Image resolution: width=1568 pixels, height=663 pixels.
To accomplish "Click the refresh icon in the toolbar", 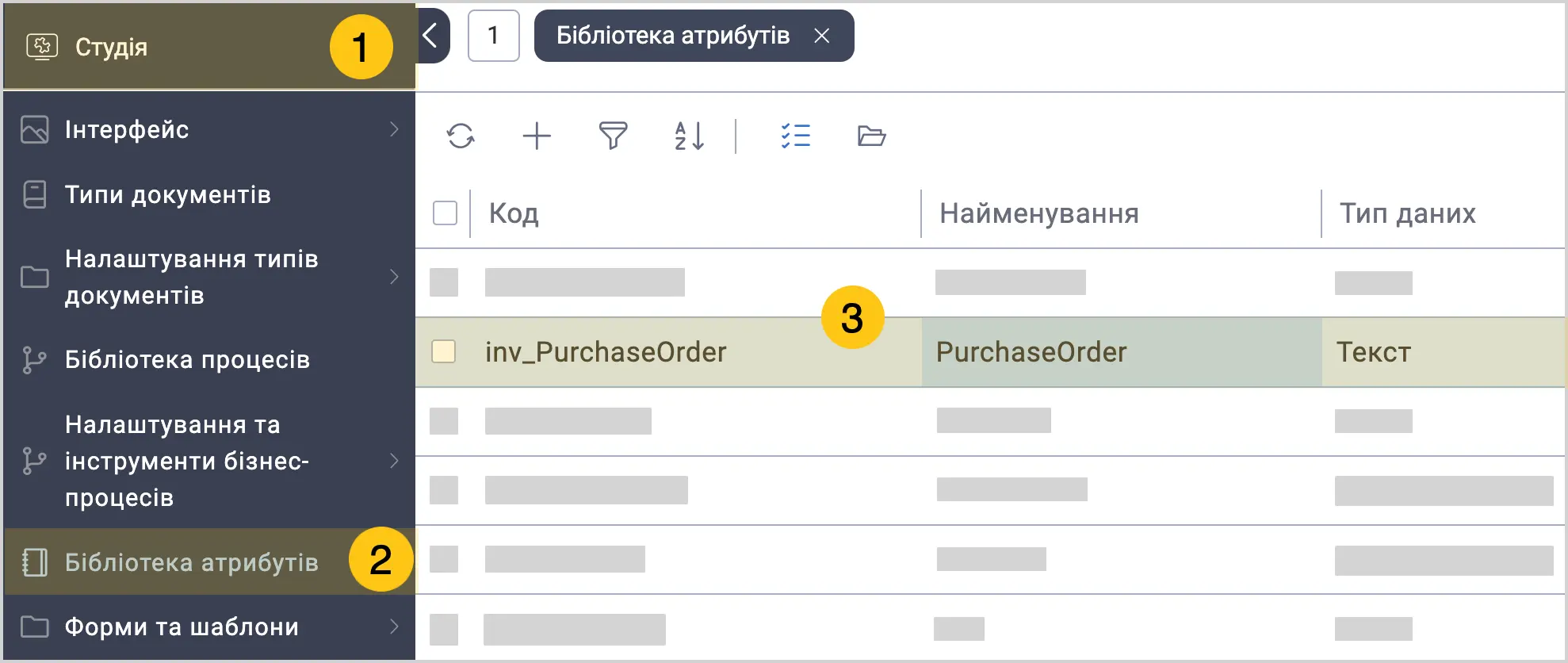I will tap(461, 136).
